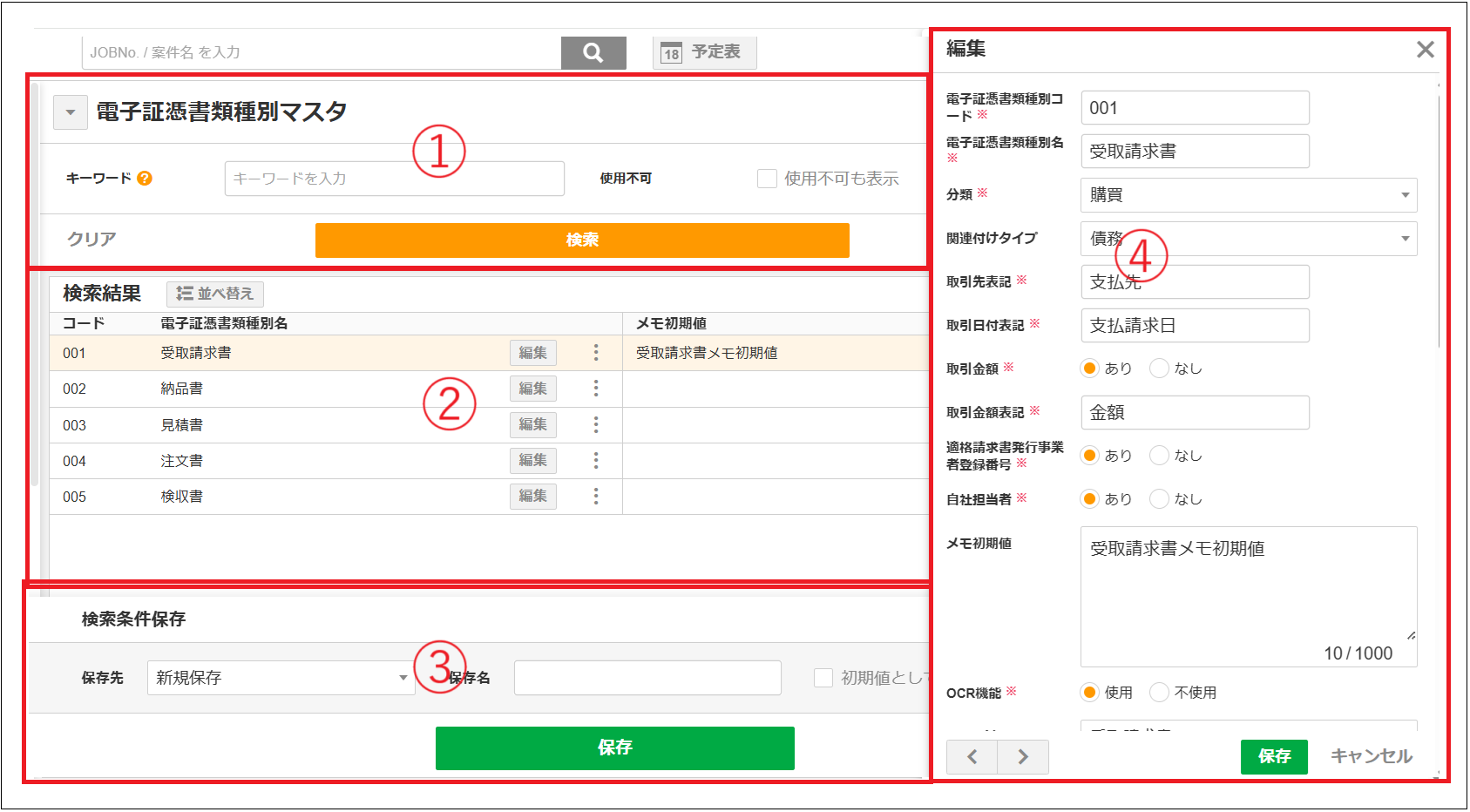Click キャンセル in the edit panel
1470x812 pixels.
(x=1370, y=756)
